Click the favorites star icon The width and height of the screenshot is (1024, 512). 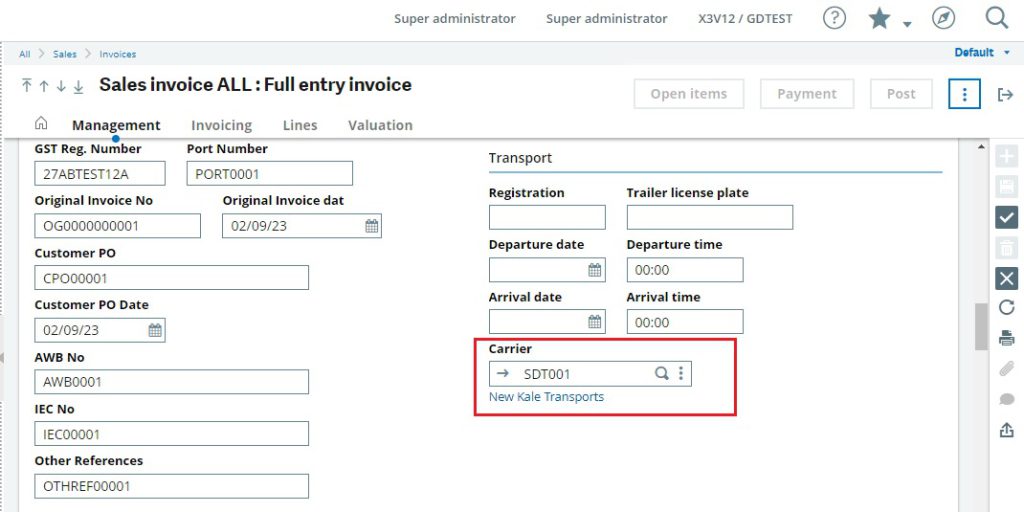879,18
